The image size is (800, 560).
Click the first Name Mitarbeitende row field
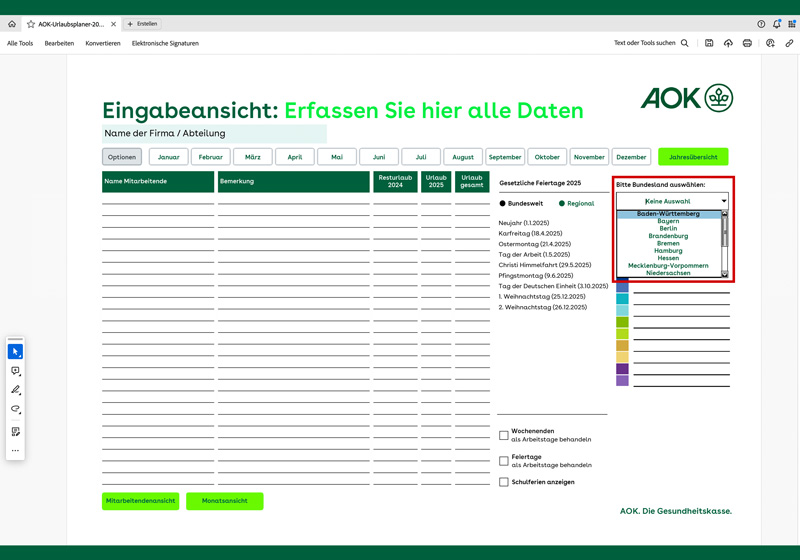pos(158,199)
